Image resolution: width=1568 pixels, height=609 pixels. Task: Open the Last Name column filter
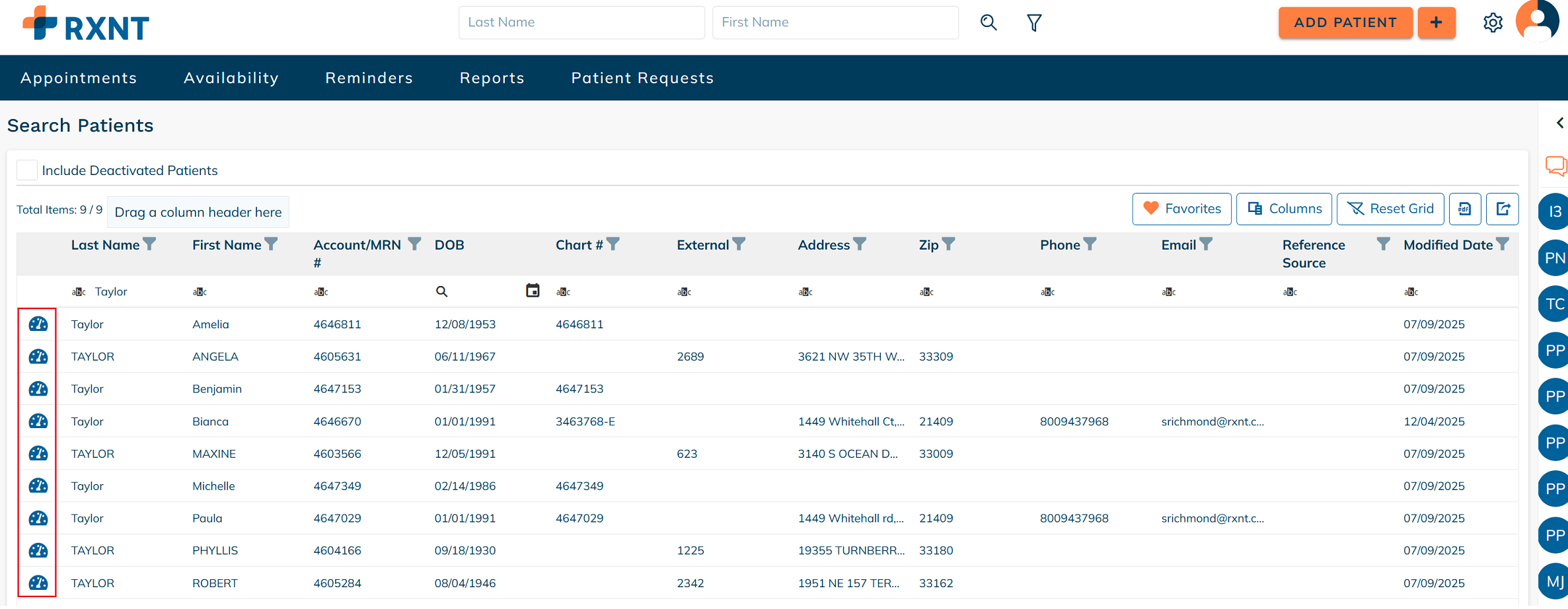(150, 244)
